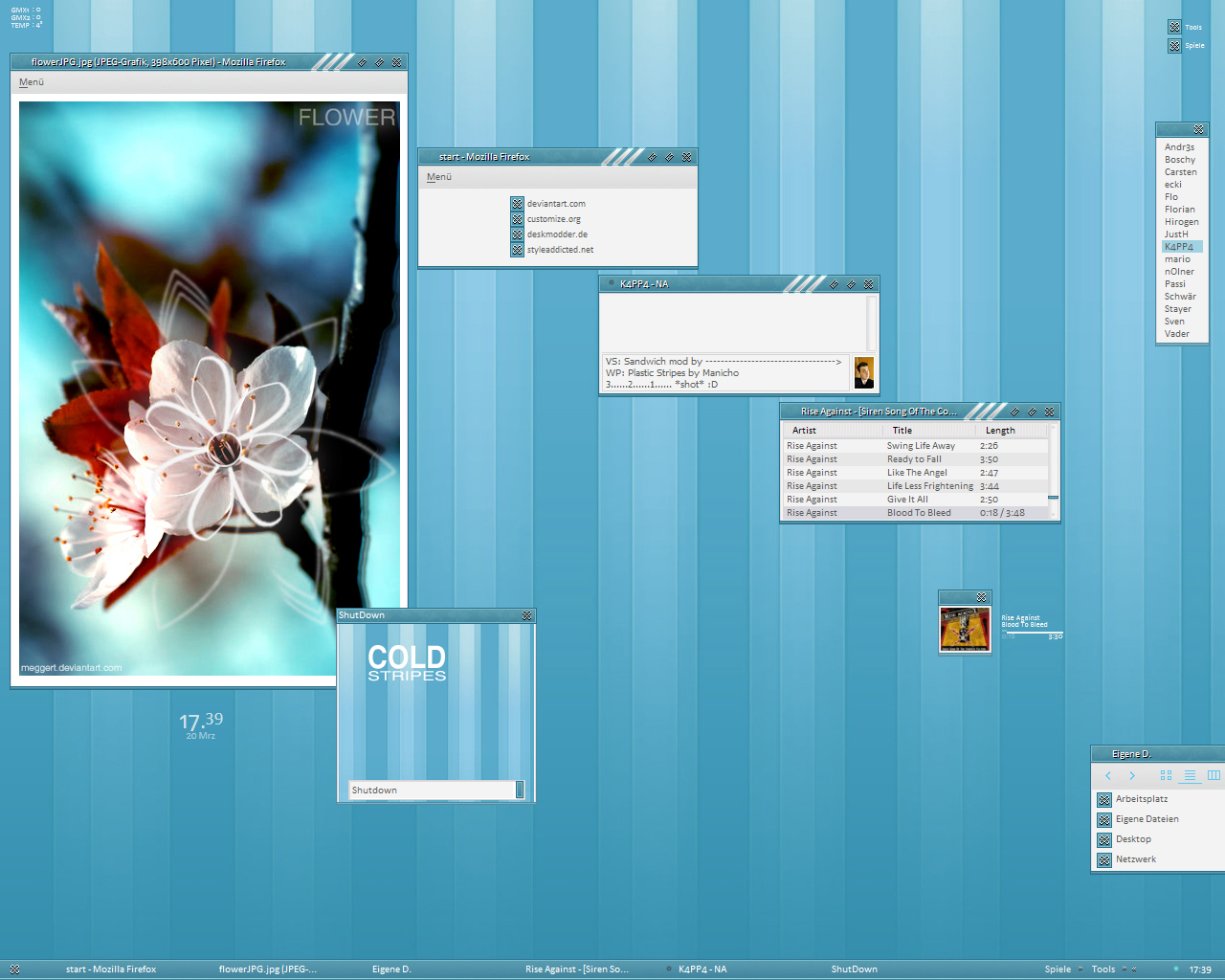Select track Give It All
The height and width of the screenshot is (980, 1225).
tap(916, 500)
